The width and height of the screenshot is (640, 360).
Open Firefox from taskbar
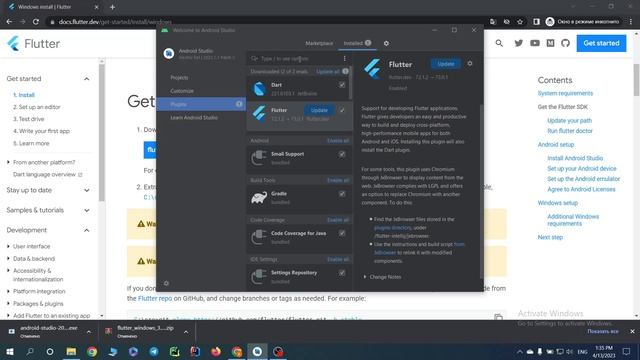point(216,351)
